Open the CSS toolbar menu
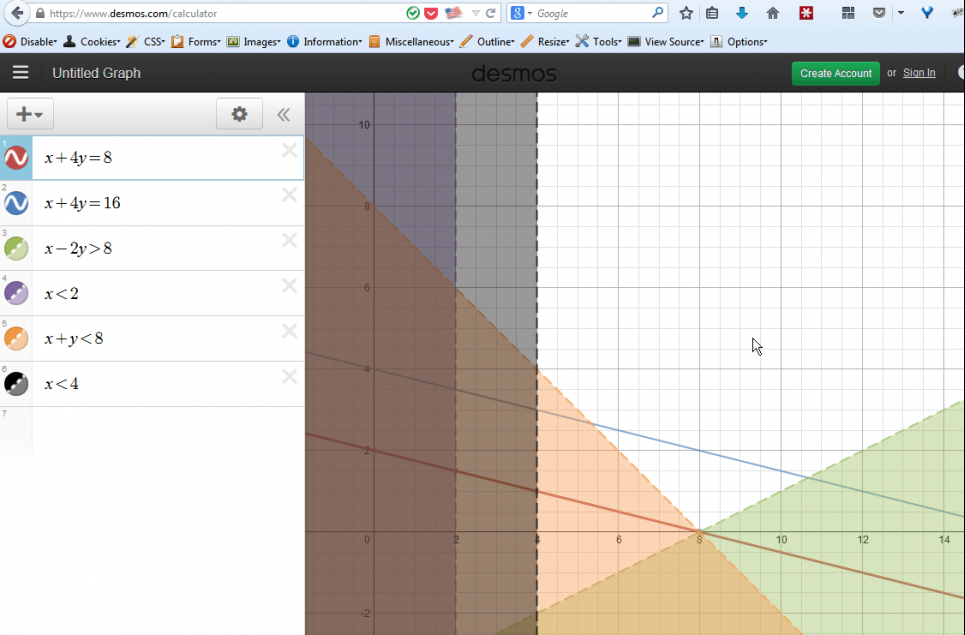965x635 pixels. click(x=151, y=42)
